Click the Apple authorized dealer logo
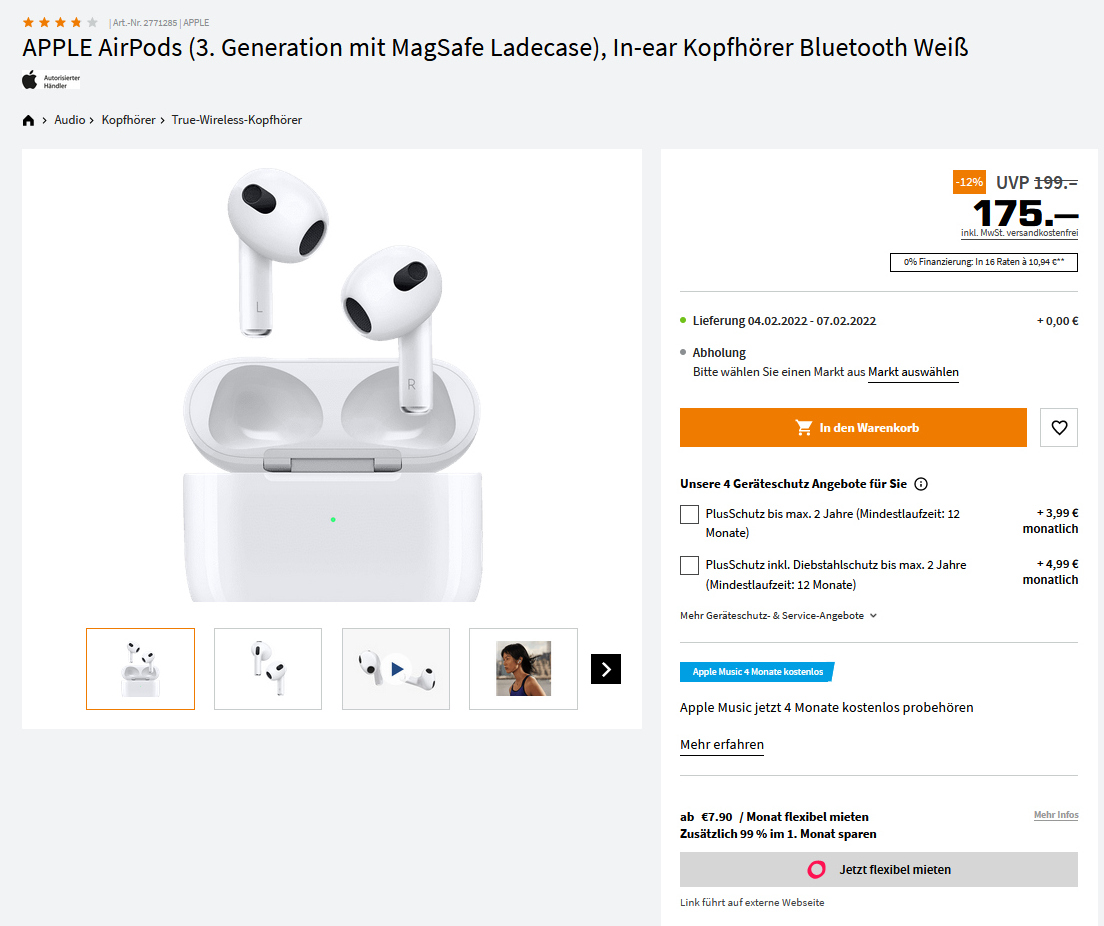 pos(51,80)
